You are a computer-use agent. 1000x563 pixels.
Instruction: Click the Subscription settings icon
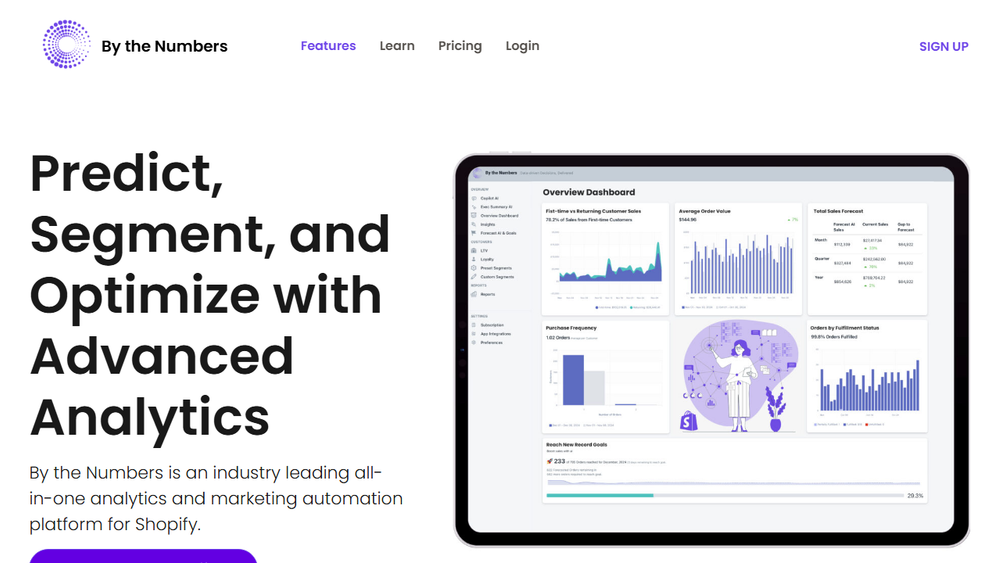click(x=474, y=325)
